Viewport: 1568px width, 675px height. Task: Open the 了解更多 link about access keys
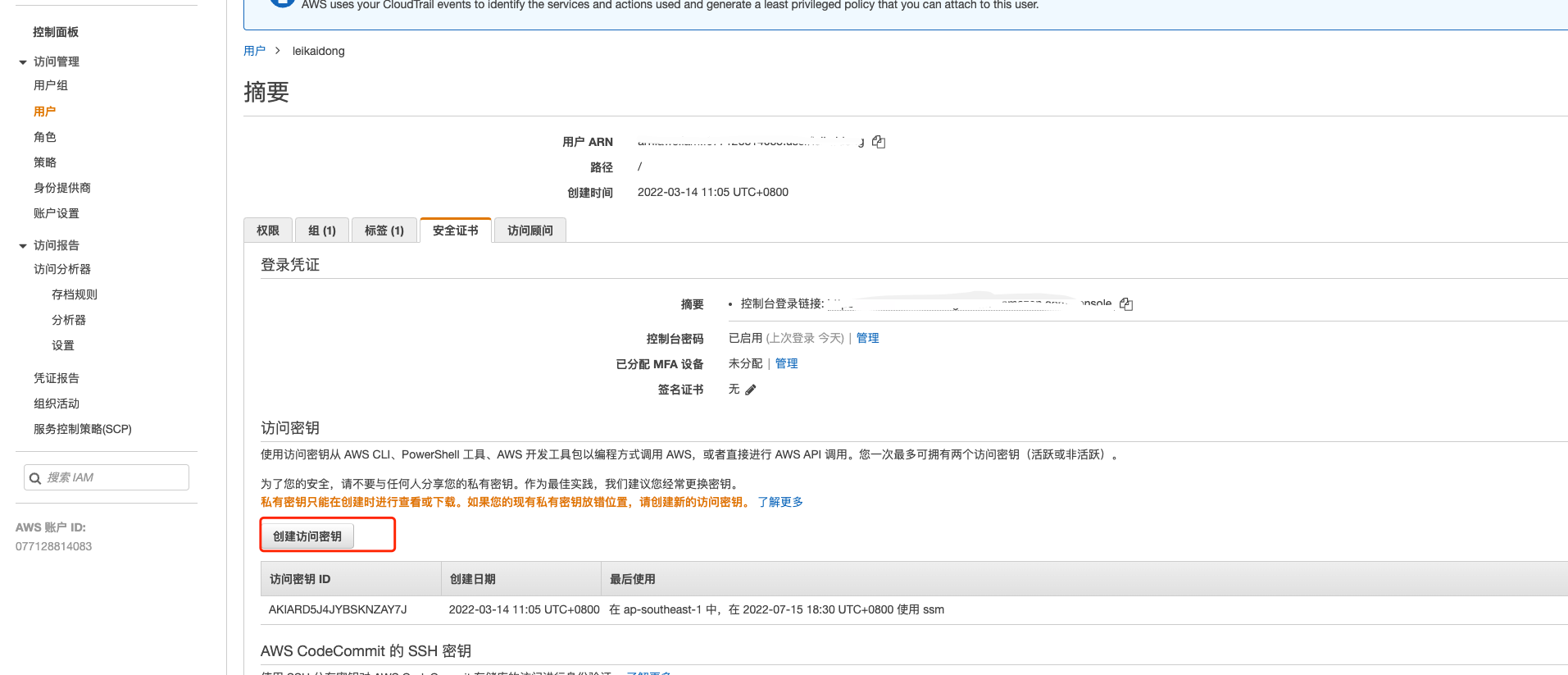click(x=780, y=502)
